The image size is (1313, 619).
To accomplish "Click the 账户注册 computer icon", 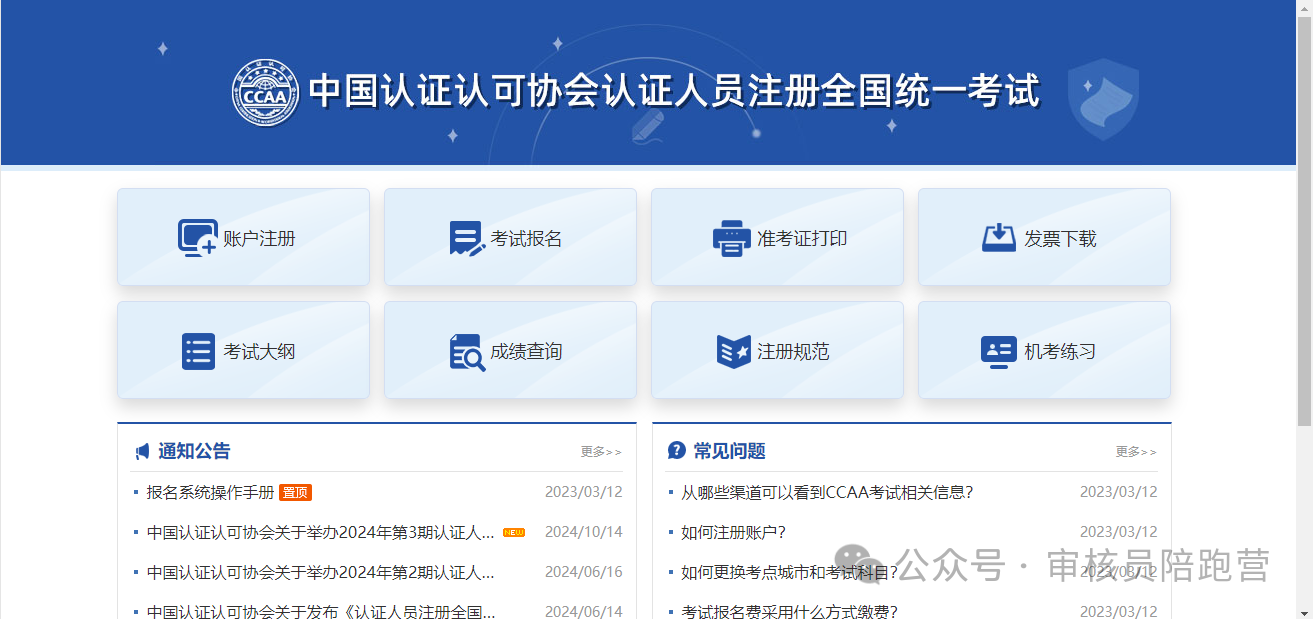I will coord(197,238).
